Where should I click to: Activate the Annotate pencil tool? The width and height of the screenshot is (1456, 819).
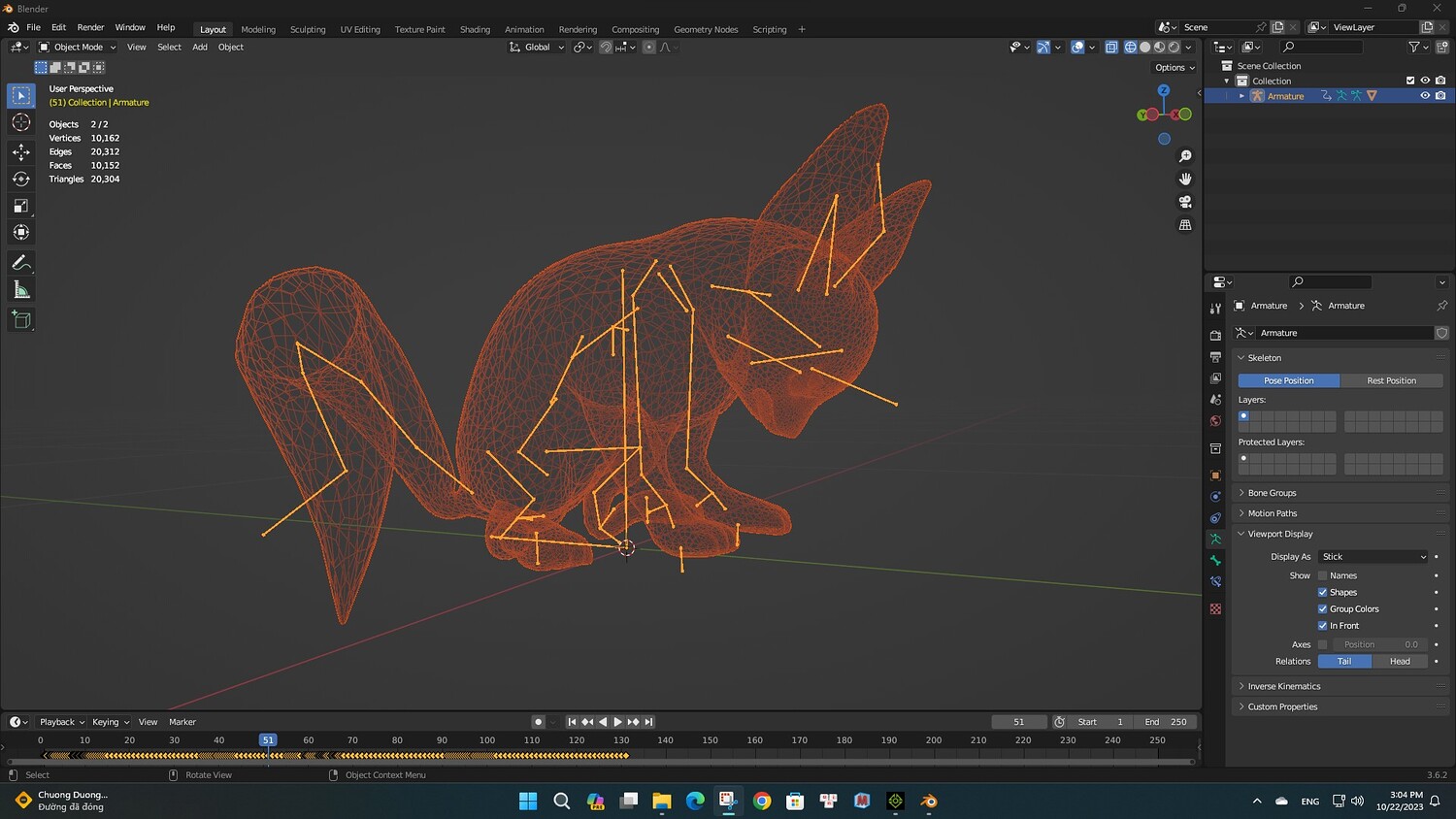point(21,263)
